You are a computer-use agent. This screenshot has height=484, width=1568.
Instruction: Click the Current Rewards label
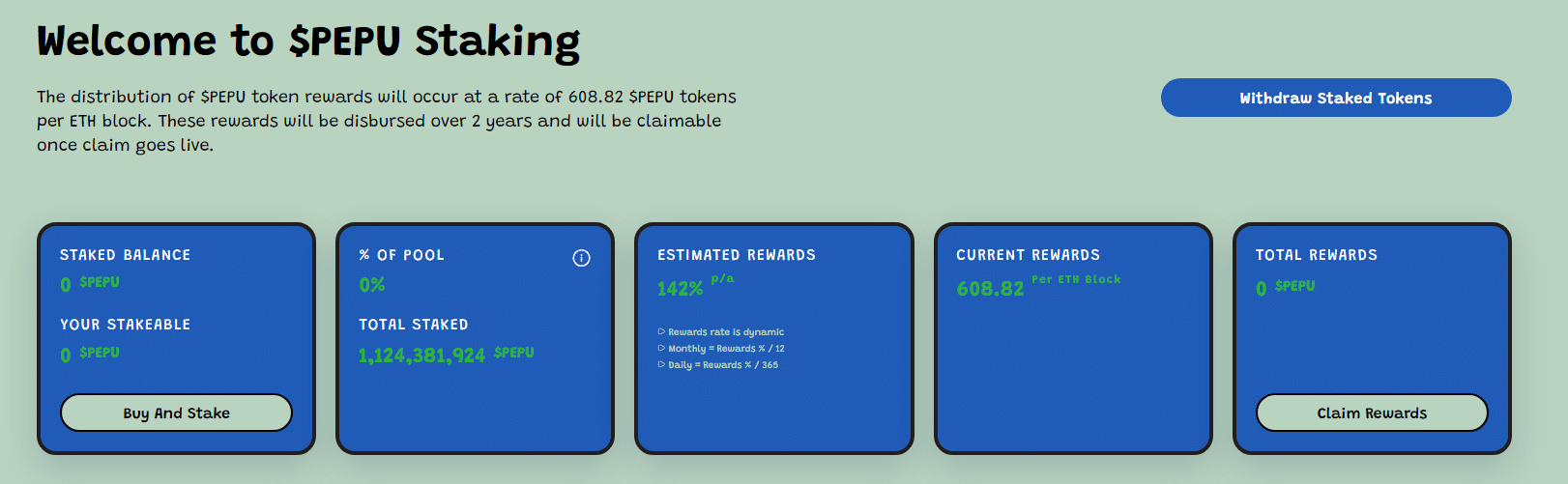pyautogui.click(x=1028, y=255)
